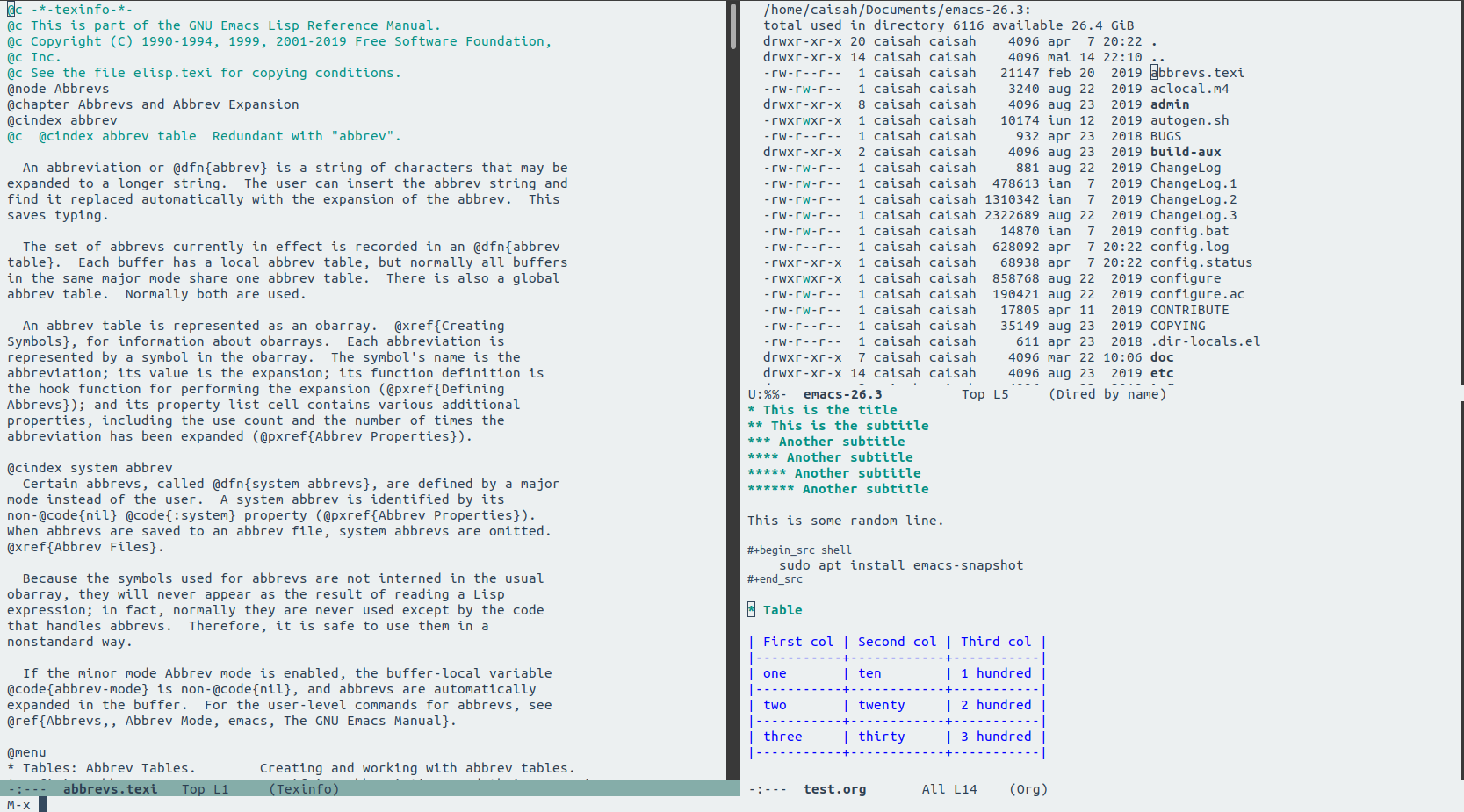Fold the five-star 'Another subtitle' heading

(x=833, y=473)
